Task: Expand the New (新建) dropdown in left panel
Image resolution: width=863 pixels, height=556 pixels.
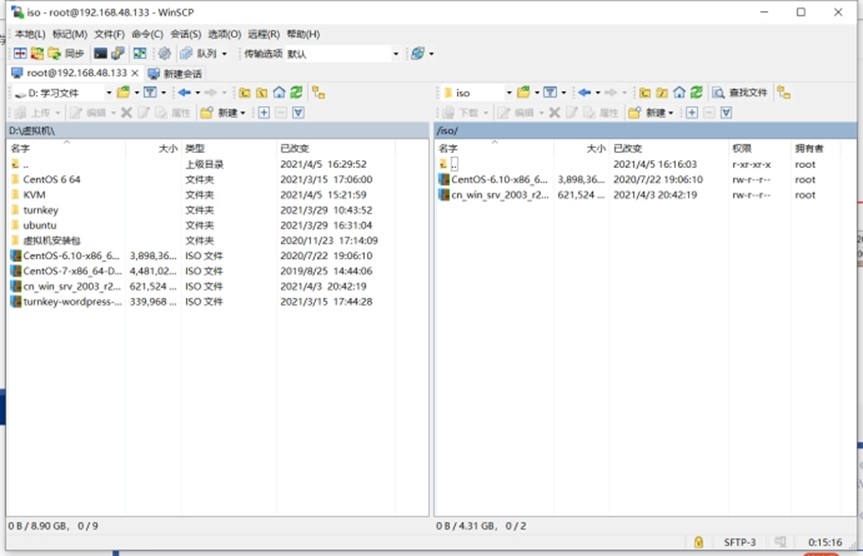Action: click(x=243, y=113)
